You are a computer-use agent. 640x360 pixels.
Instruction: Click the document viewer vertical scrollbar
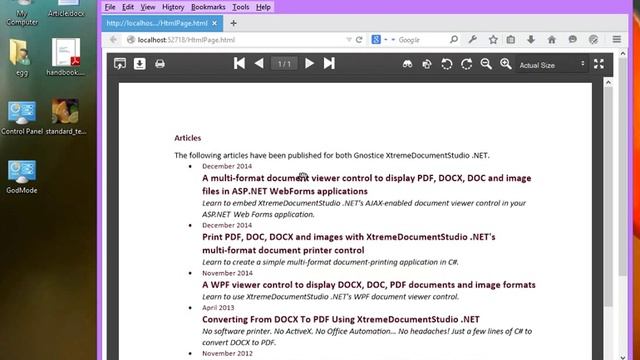point(608,198)
